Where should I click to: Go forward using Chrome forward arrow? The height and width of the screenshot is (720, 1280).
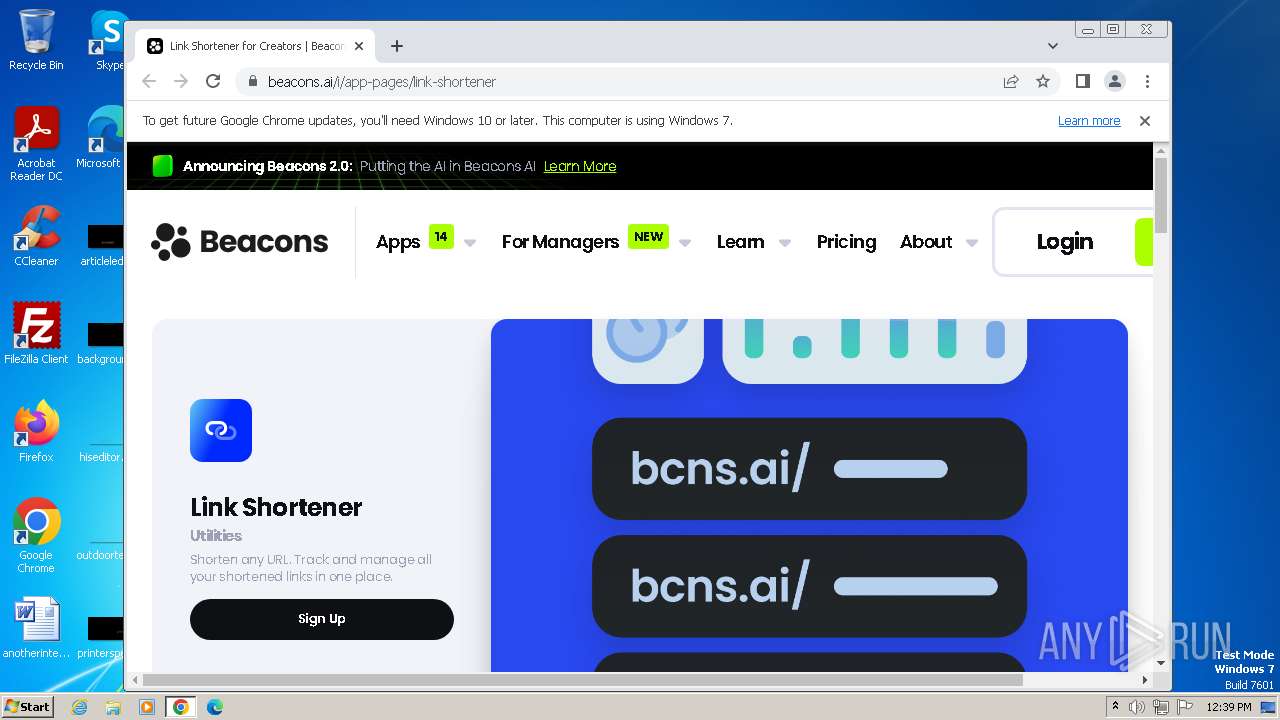181,82
